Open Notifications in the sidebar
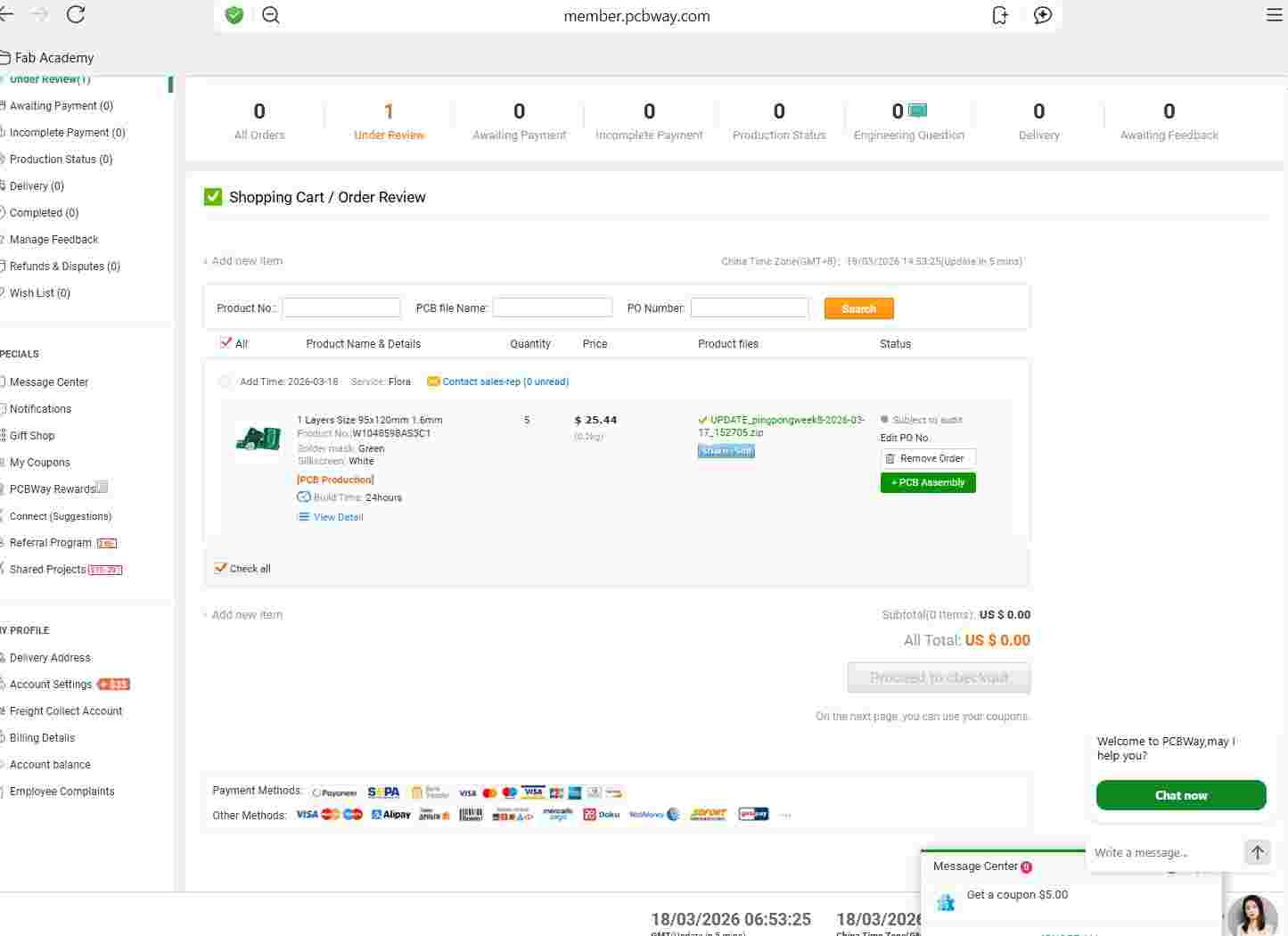The height and width of the screenshot is (936, 1288). [x=40, y=409]
